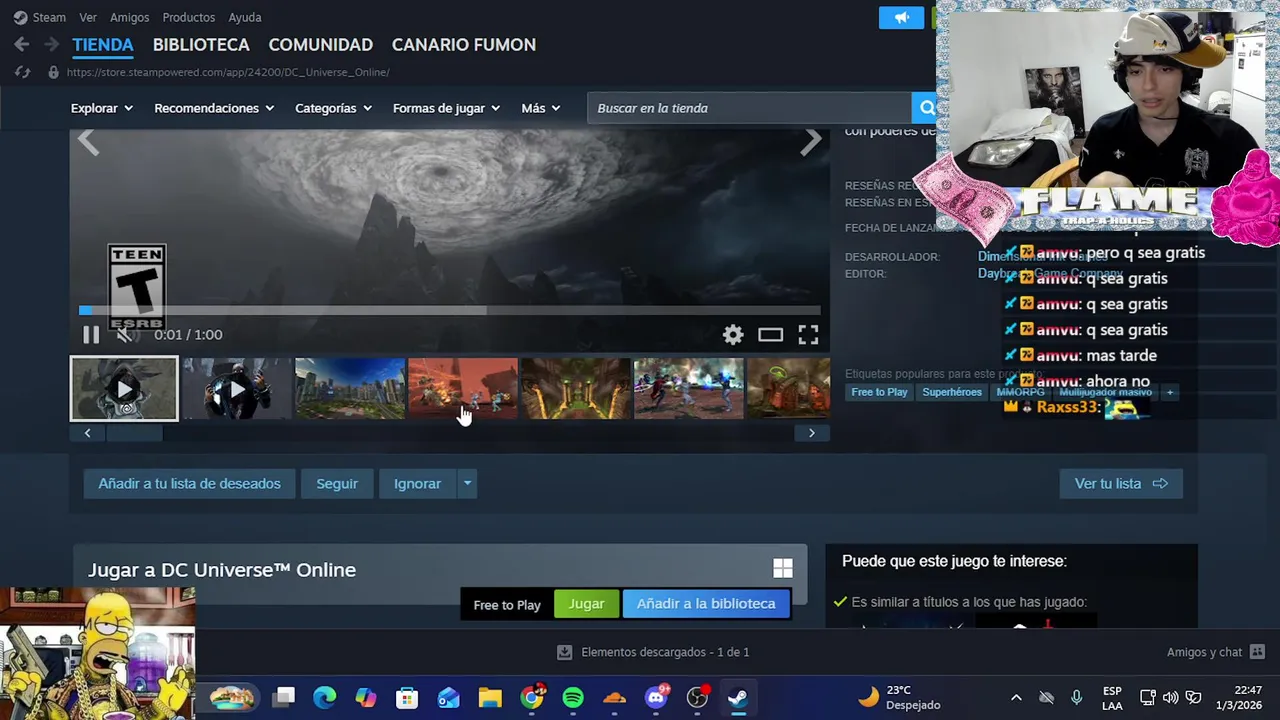Open the Amigos menu
Image resolution: width=1280 pixels, height=720 pixels.
(130, 17)
